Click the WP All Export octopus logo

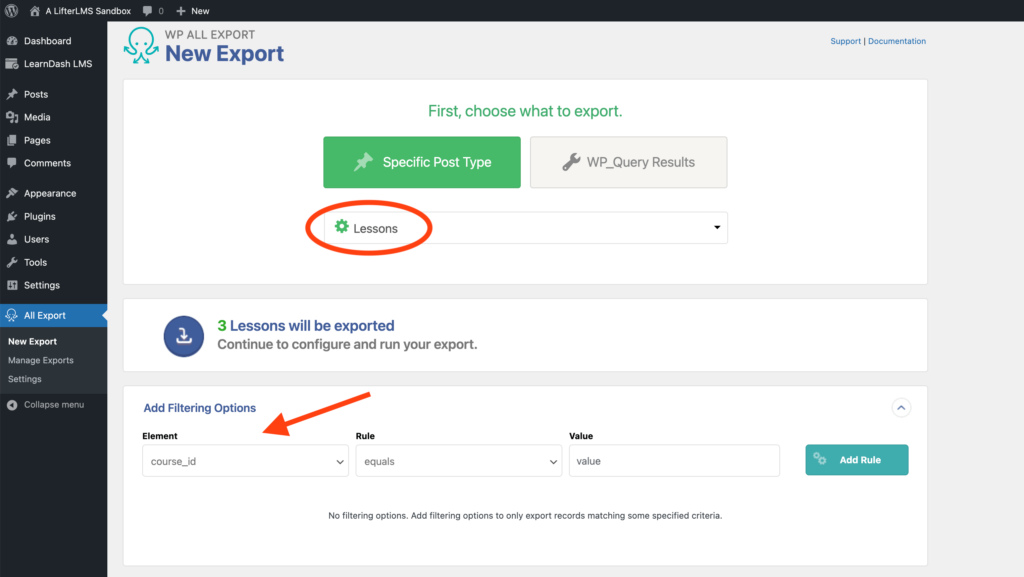click(x=141, y=45)
